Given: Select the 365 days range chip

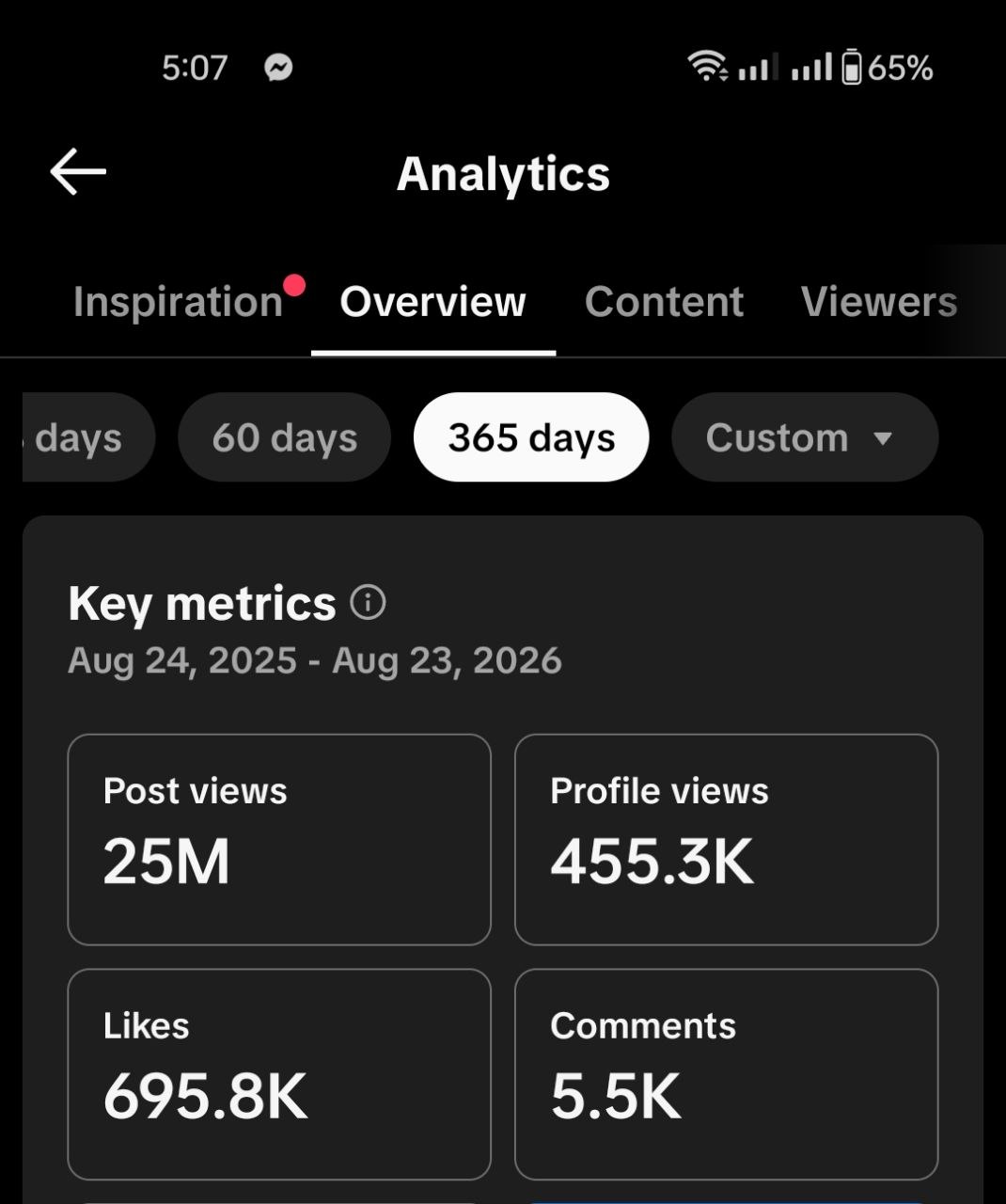Looking at the screenshot, I should 531,437.
